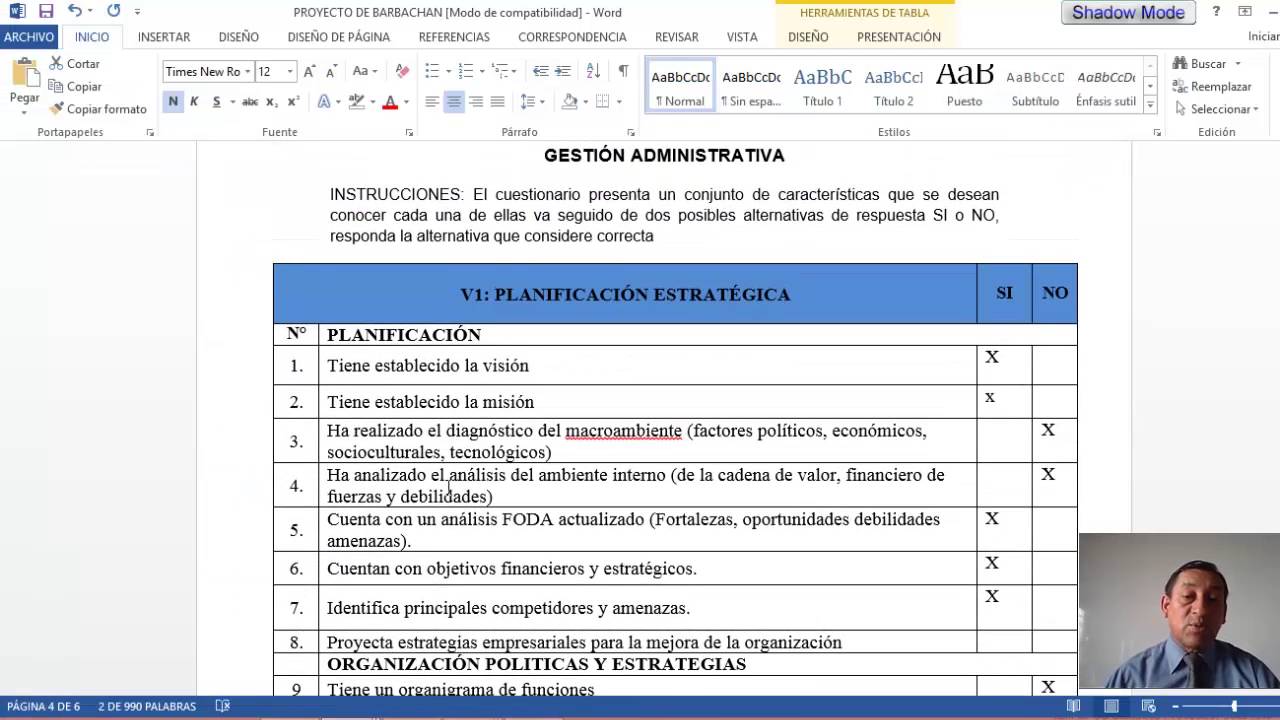Open the ARCHIVO tab
The image size is (1280, 720).
29,37
